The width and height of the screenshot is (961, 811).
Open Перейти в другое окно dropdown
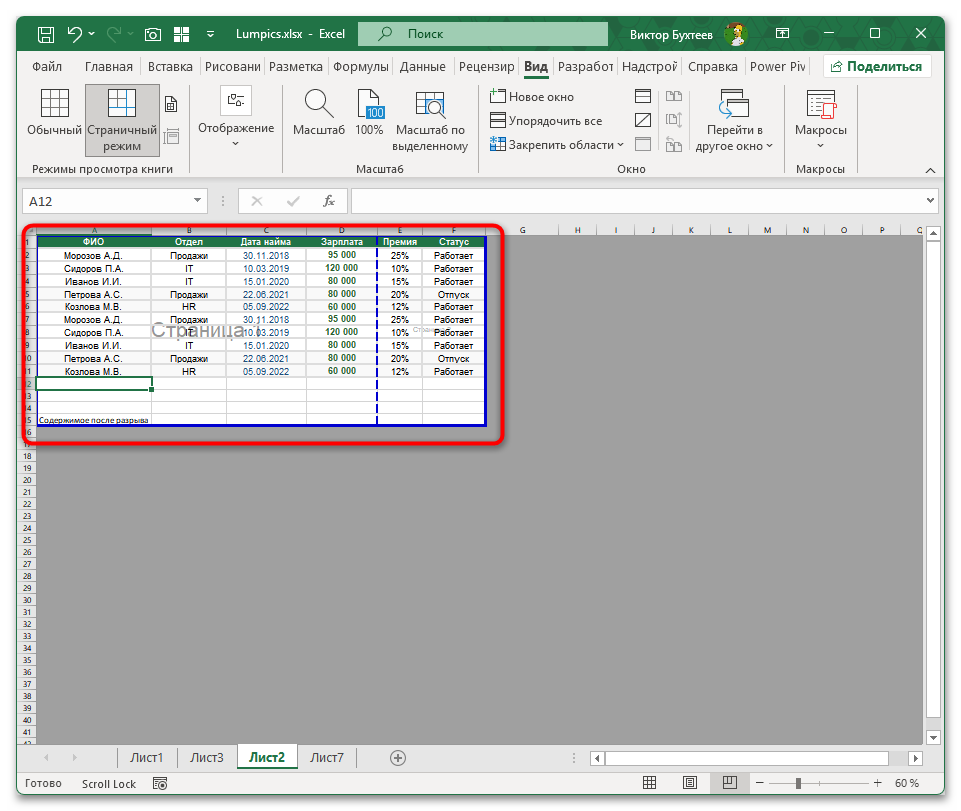[x=735, y=120]
